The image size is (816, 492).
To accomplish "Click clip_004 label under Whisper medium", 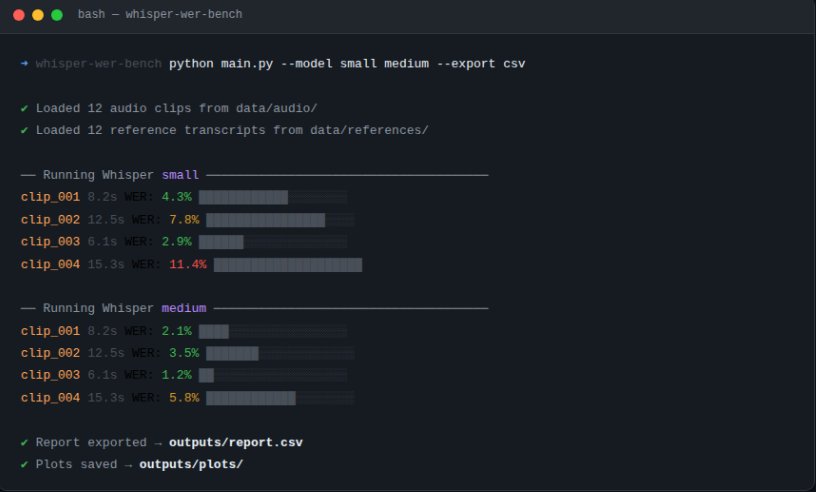I will pyautogui.click(x=50, y=398).
